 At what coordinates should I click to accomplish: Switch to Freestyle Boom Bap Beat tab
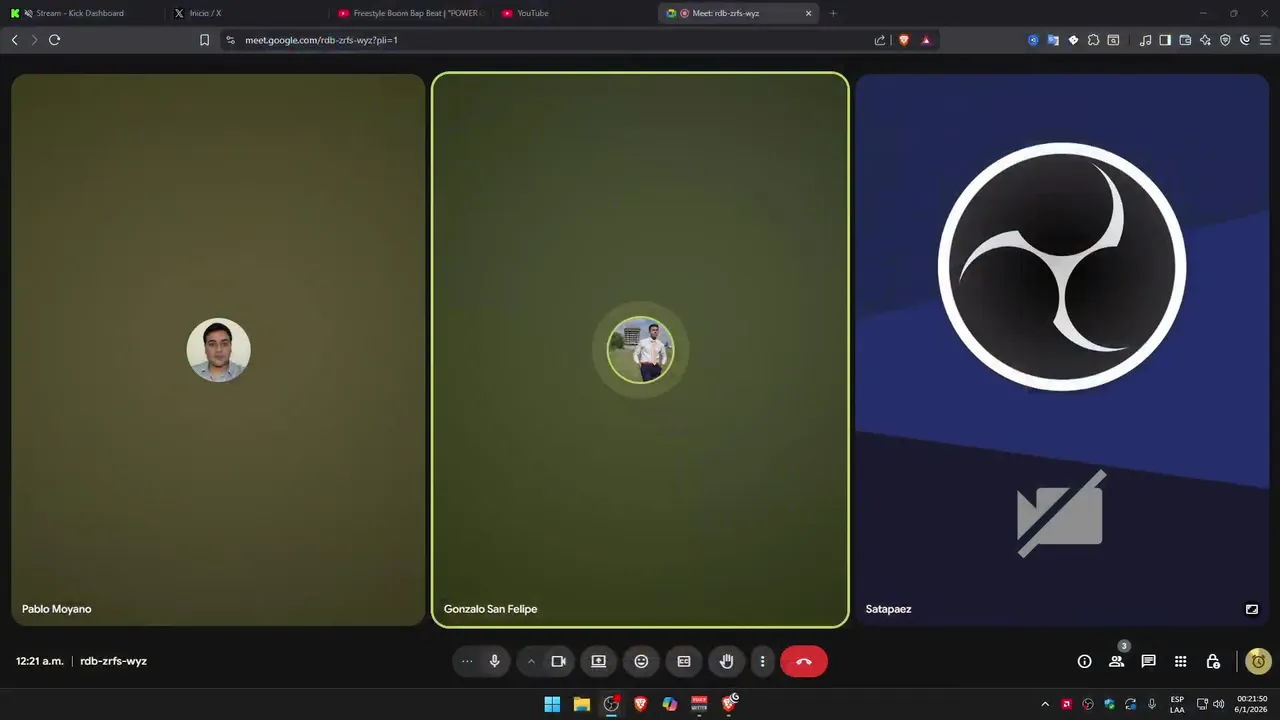point(410,13)
